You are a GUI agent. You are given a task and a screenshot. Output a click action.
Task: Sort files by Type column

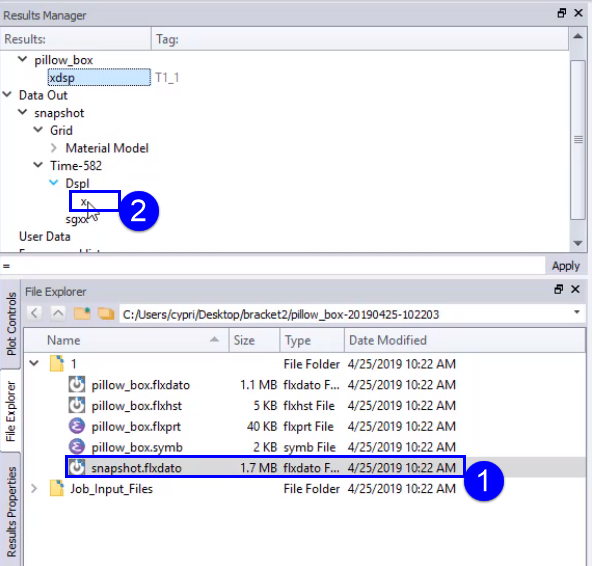pyautogui.click(x=312, y=340)
